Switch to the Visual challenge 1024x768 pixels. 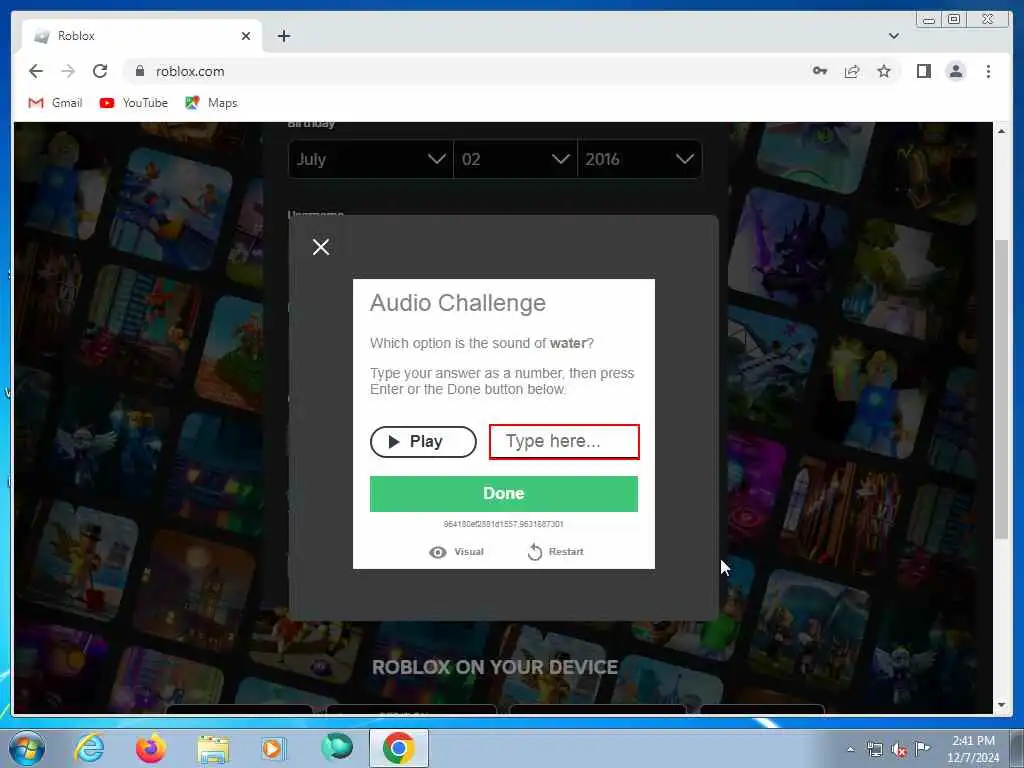[x=456, y=552]
